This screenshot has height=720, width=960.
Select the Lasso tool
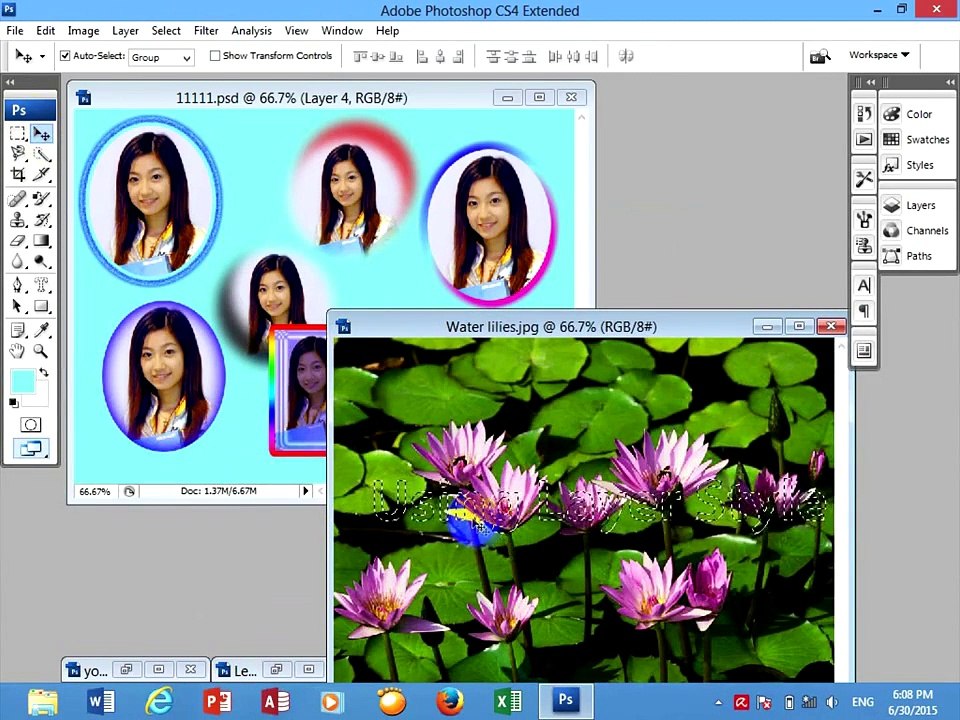click(x=18, y=154)
